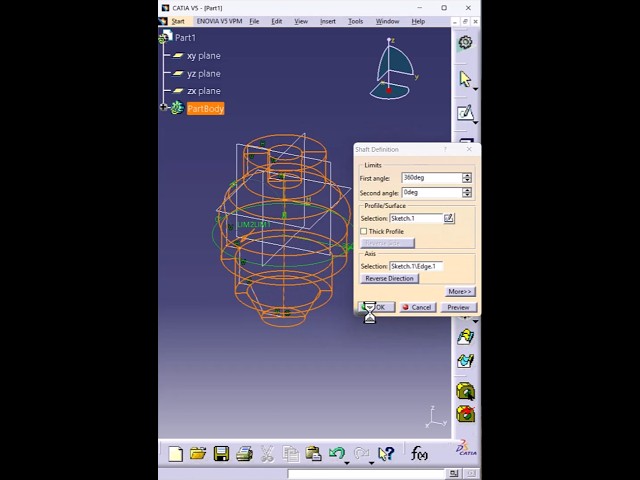Click the Part1 root node icon
Viewport: 640px width, 480px height.
(x=165, y=37)
